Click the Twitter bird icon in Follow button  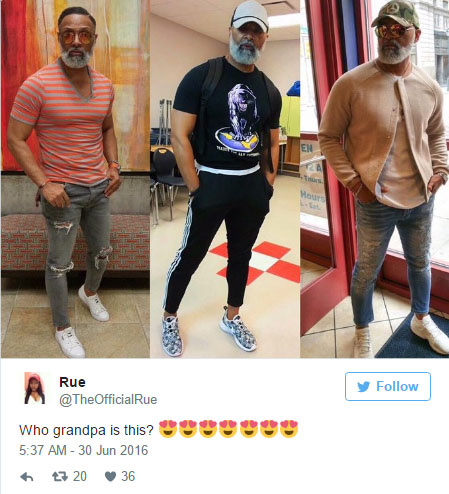tap(363, 387)
